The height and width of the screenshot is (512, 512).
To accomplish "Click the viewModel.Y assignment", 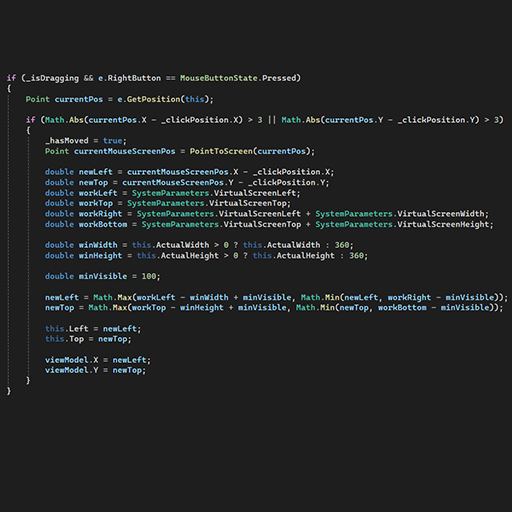I will point(95,370).
